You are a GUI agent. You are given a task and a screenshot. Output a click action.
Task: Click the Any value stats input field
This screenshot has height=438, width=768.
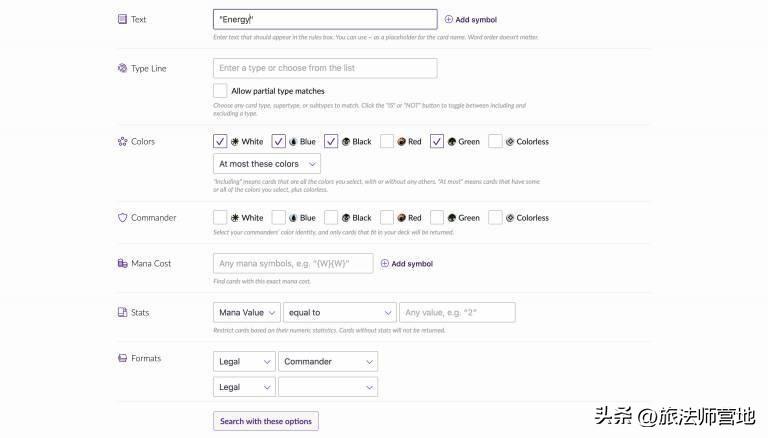[x=457, y=313]
